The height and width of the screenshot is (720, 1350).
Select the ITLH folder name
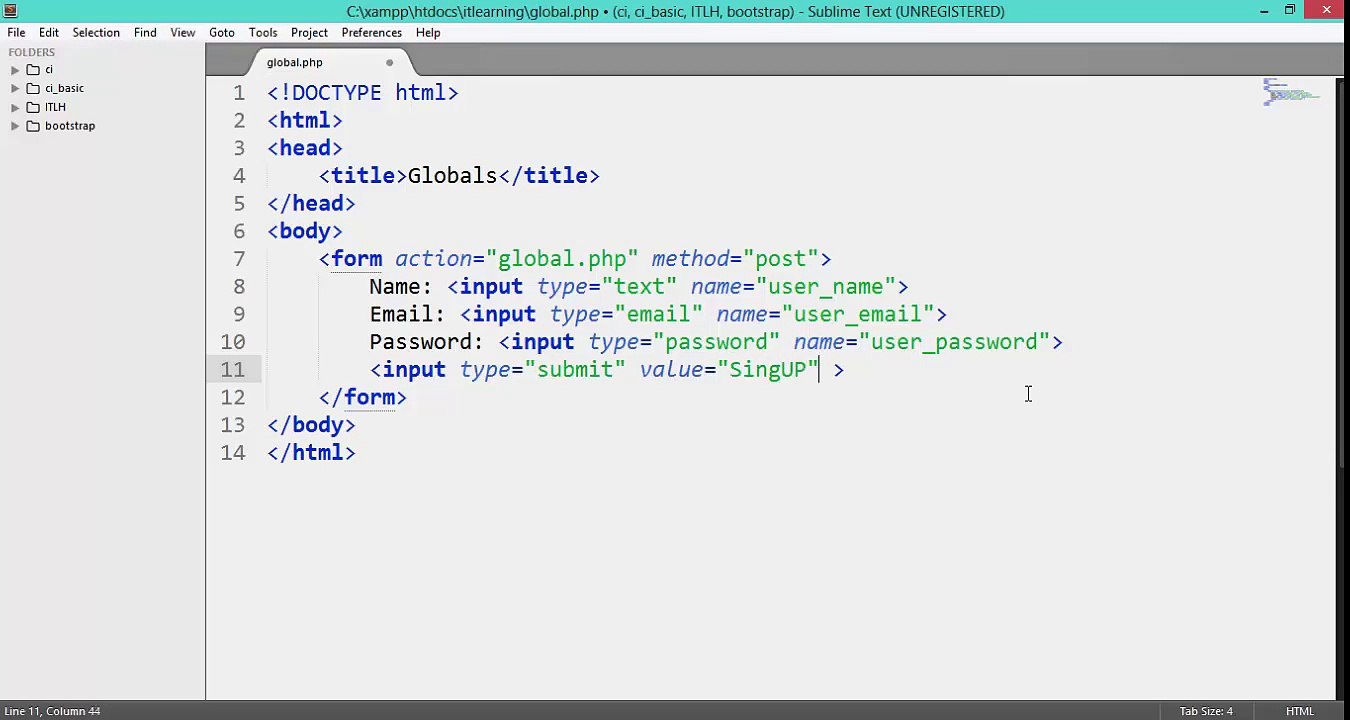click(x=55, y=107)
